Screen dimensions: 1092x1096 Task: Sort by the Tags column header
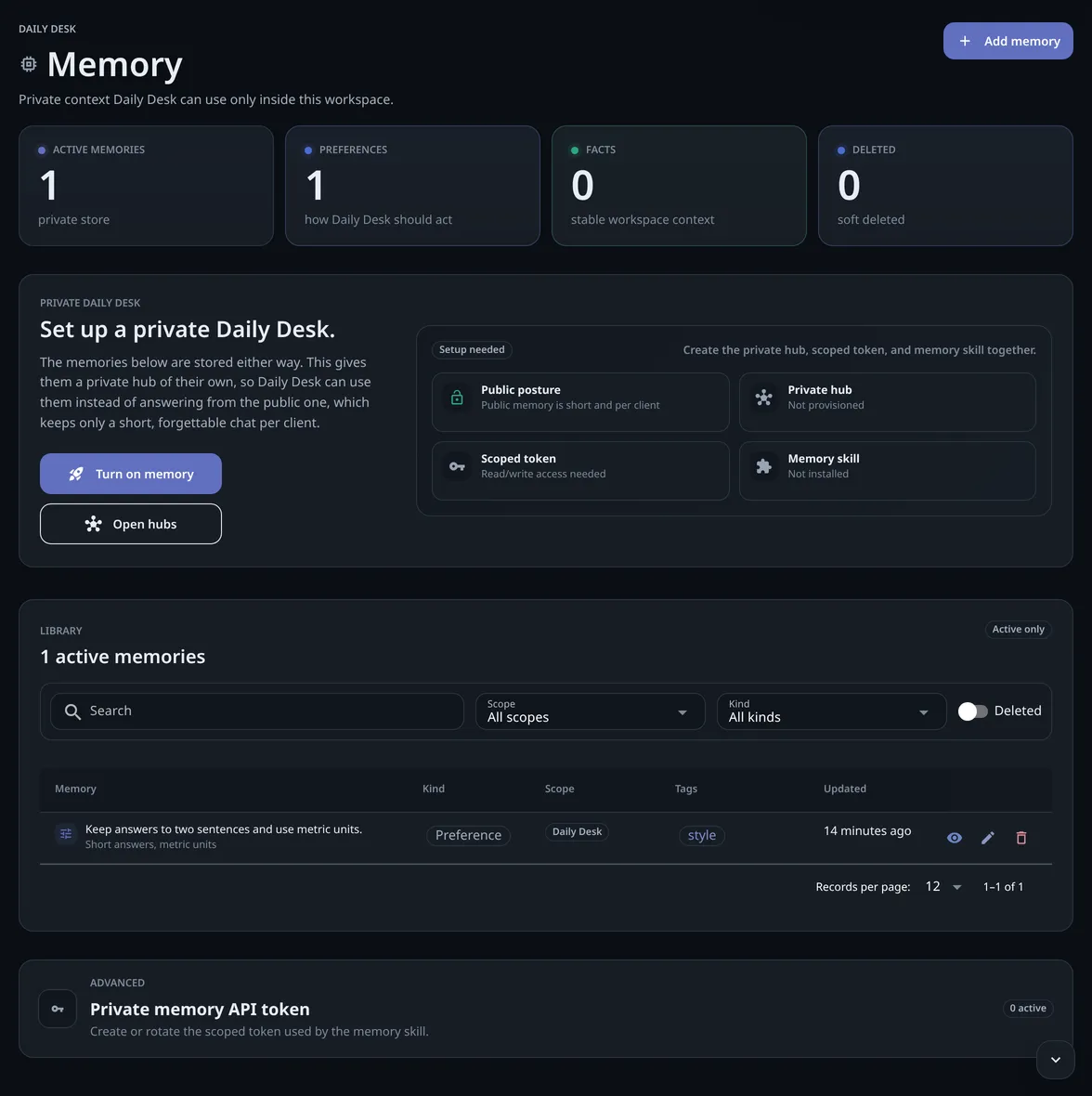(x=685, y=789)
